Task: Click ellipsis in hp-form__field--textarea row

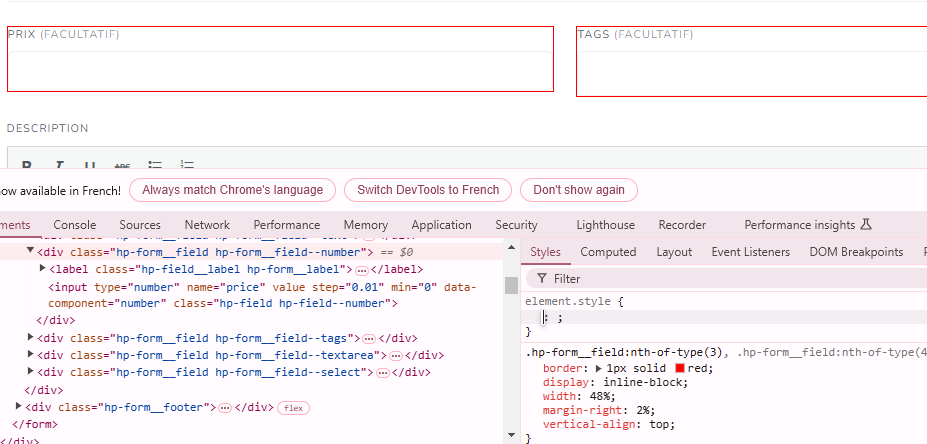Action: pos(396,356)
